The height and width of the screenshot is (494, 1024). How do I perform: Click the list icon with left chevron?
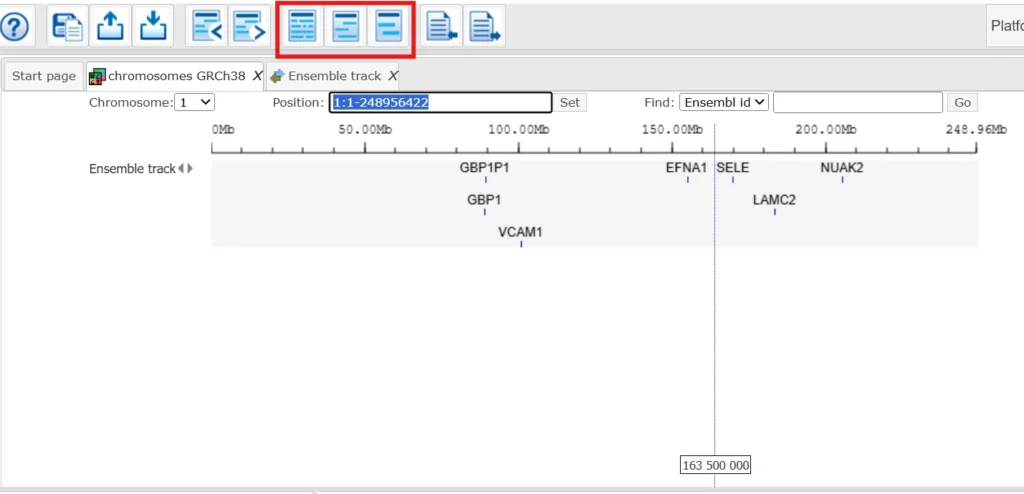pos(207,26)
